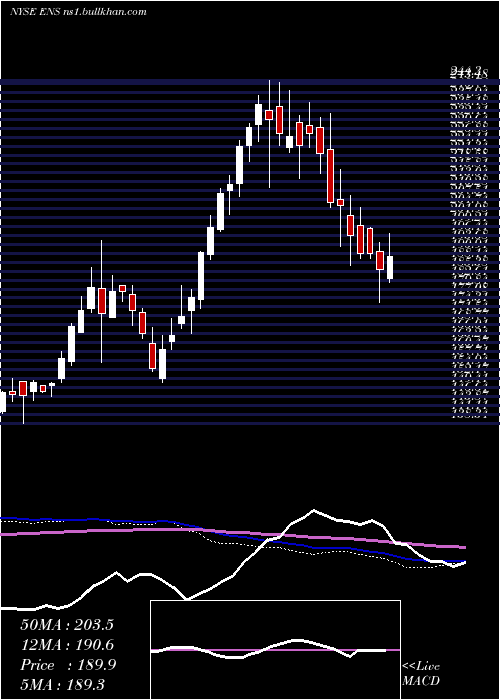Click inside the MACD inset chart

click(275, 650)
